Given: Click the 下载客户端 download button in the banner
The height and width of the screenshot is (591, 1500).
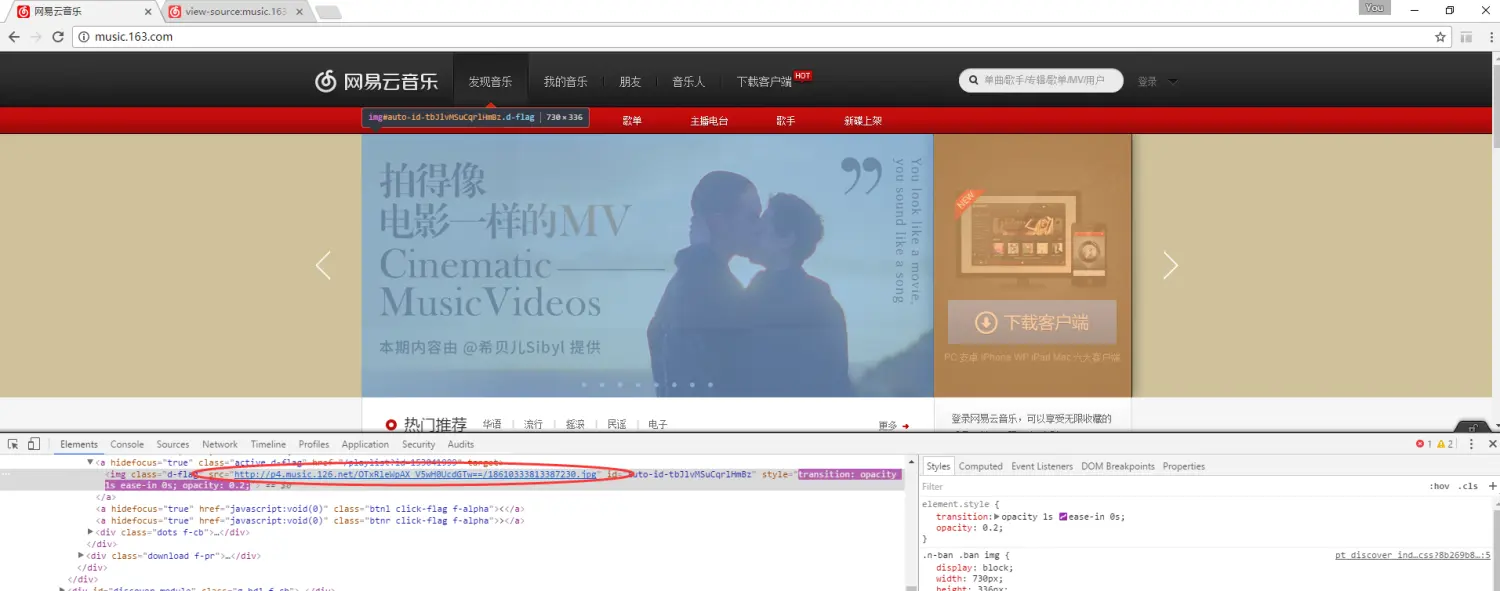Looking at the screenshot, I should [1032, 322].
